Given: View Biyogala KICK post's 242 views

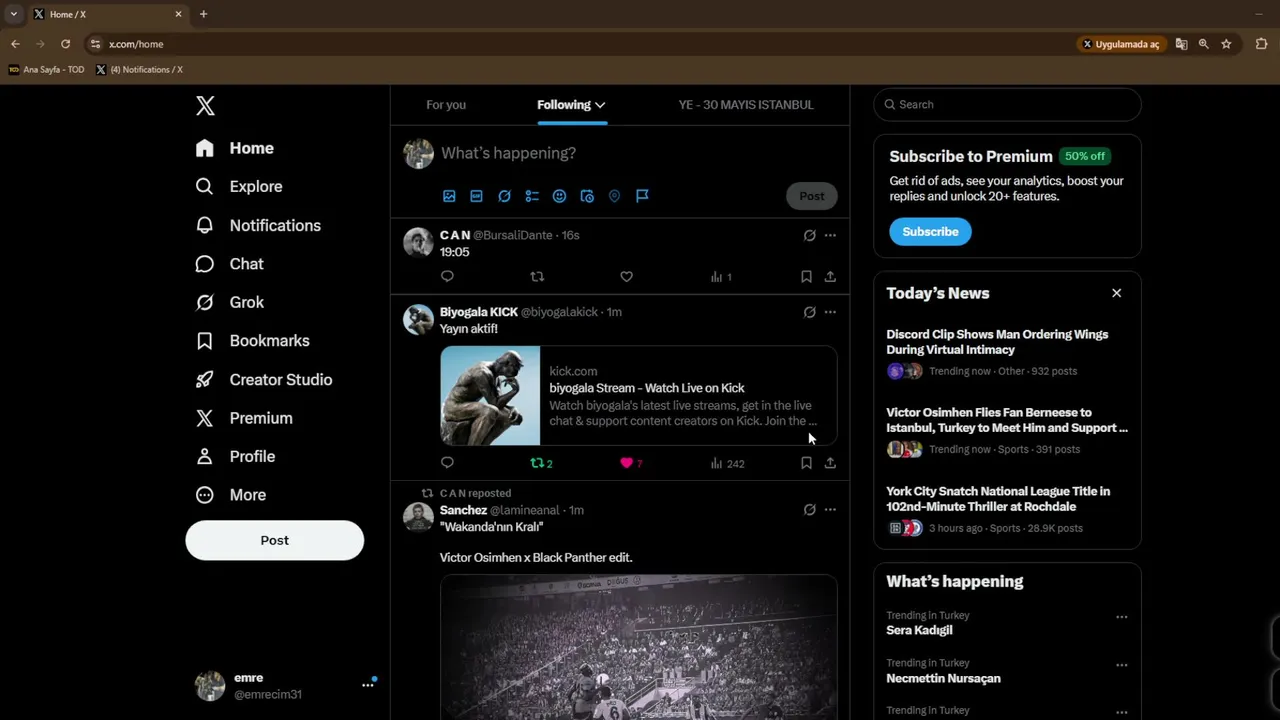Looking at the screenshot, I should click(727, 463).
